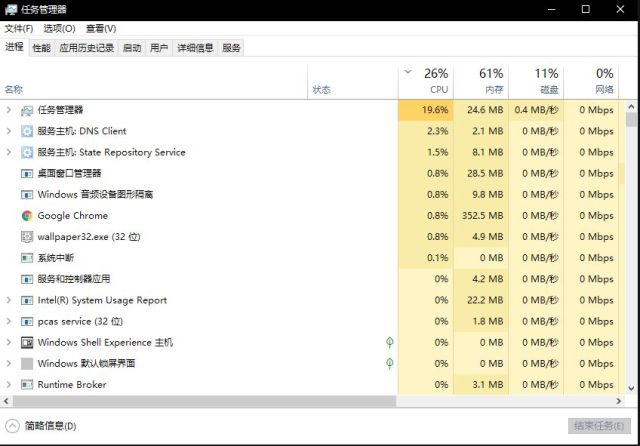Switch to the 用户 tab

(159, 48)
